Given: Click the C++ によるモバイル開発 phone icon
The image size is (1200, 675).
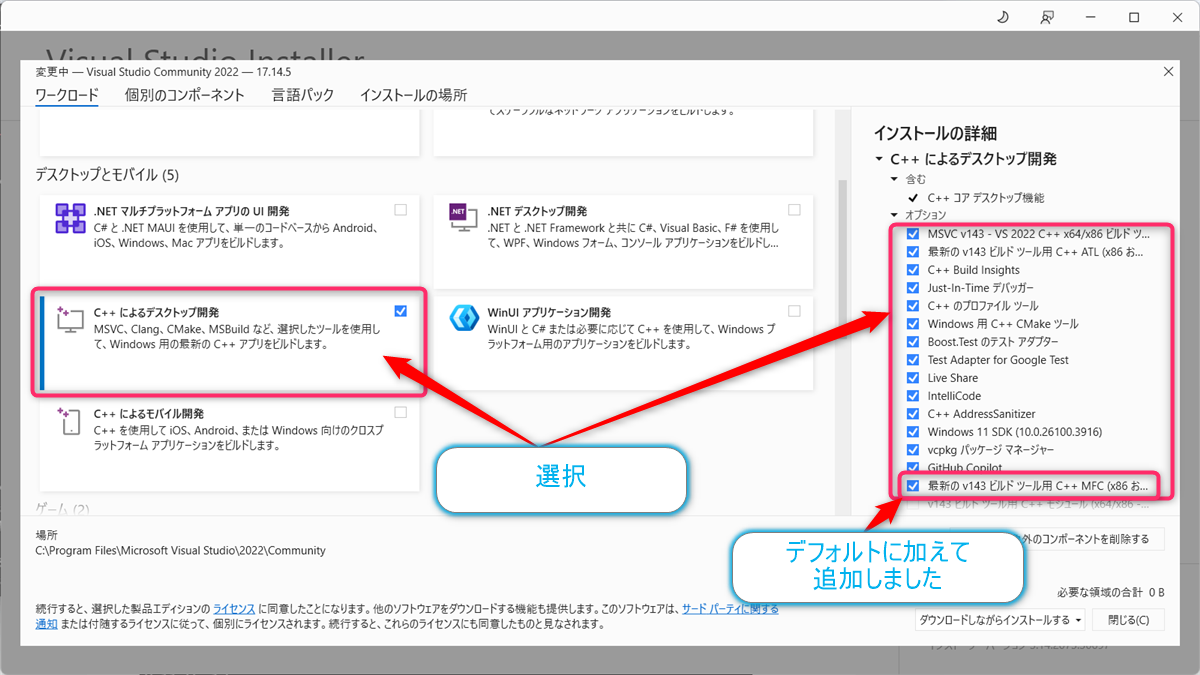Looking at the screenshot, I should 70,420.
